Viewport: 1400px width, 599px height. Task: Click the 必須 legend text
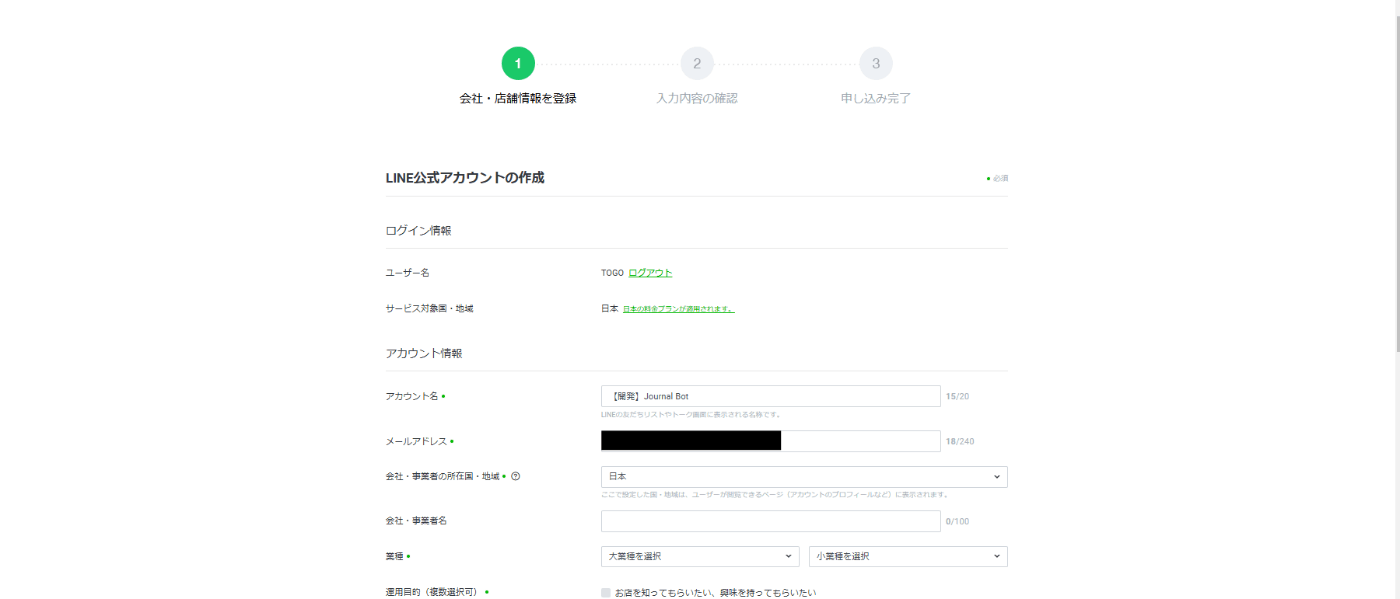pos(1000,178)
